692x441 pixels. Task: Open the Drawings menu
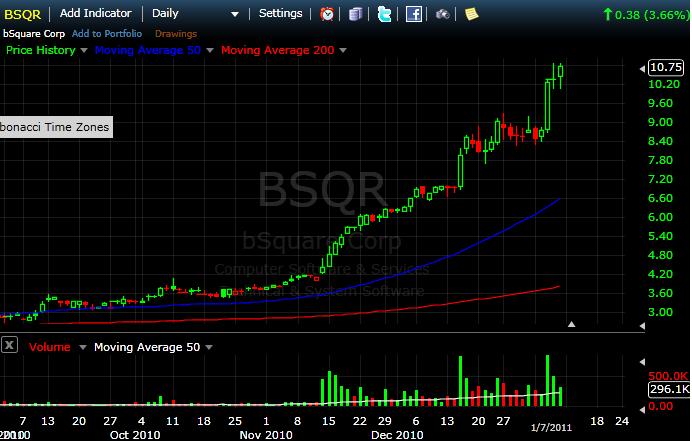click(176, 34)
